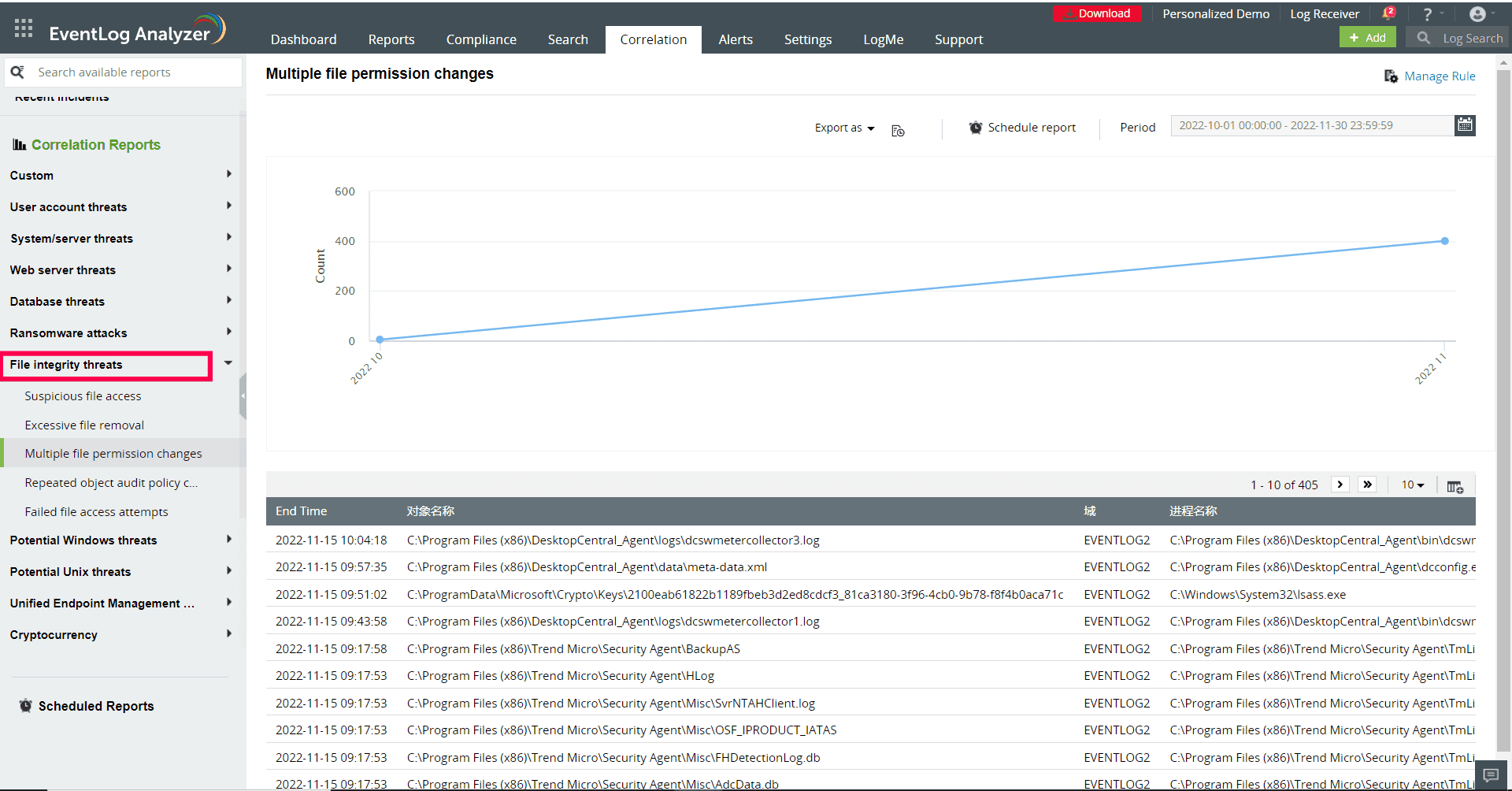1512x791 pixels.
Task: Open the Support tab
Action: coord(958,39)
